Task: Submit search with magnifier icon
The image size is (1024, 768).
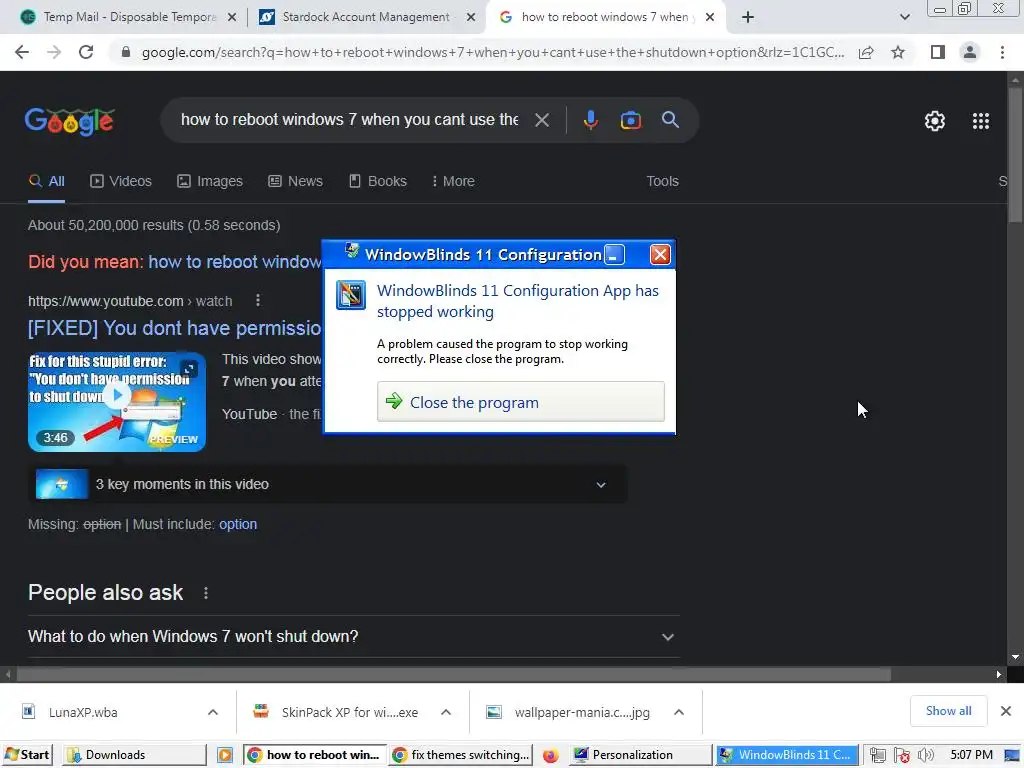Action: pos(670,120)
